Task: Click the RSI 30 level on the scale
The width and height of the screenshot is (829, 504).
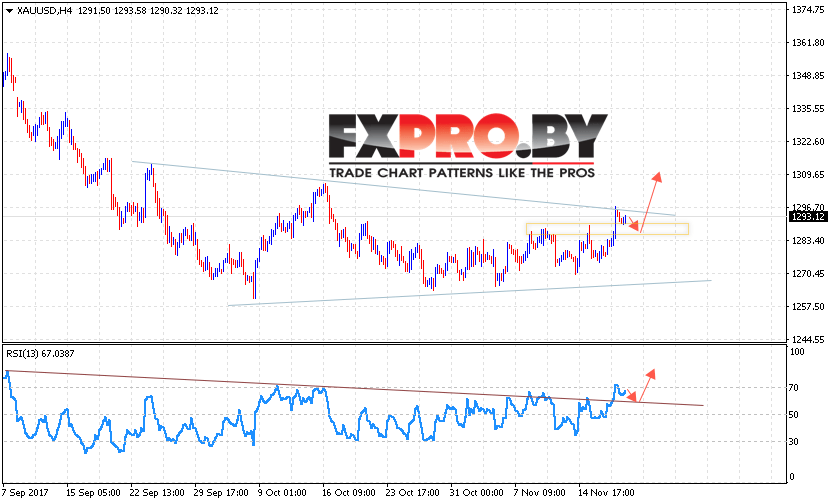Action: [793, 442]
